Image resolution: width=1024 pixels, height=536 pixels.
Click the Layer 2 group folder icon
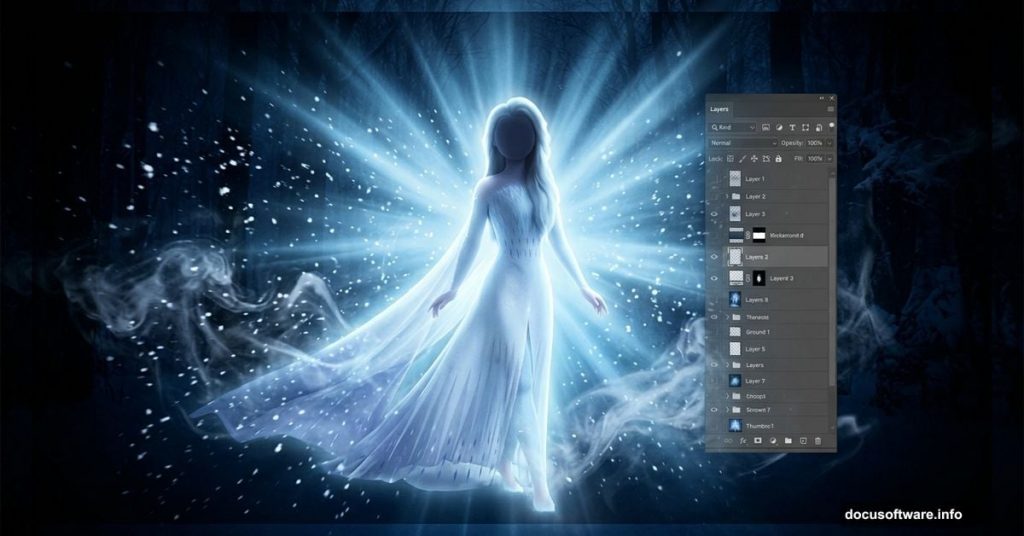(736, 197)
